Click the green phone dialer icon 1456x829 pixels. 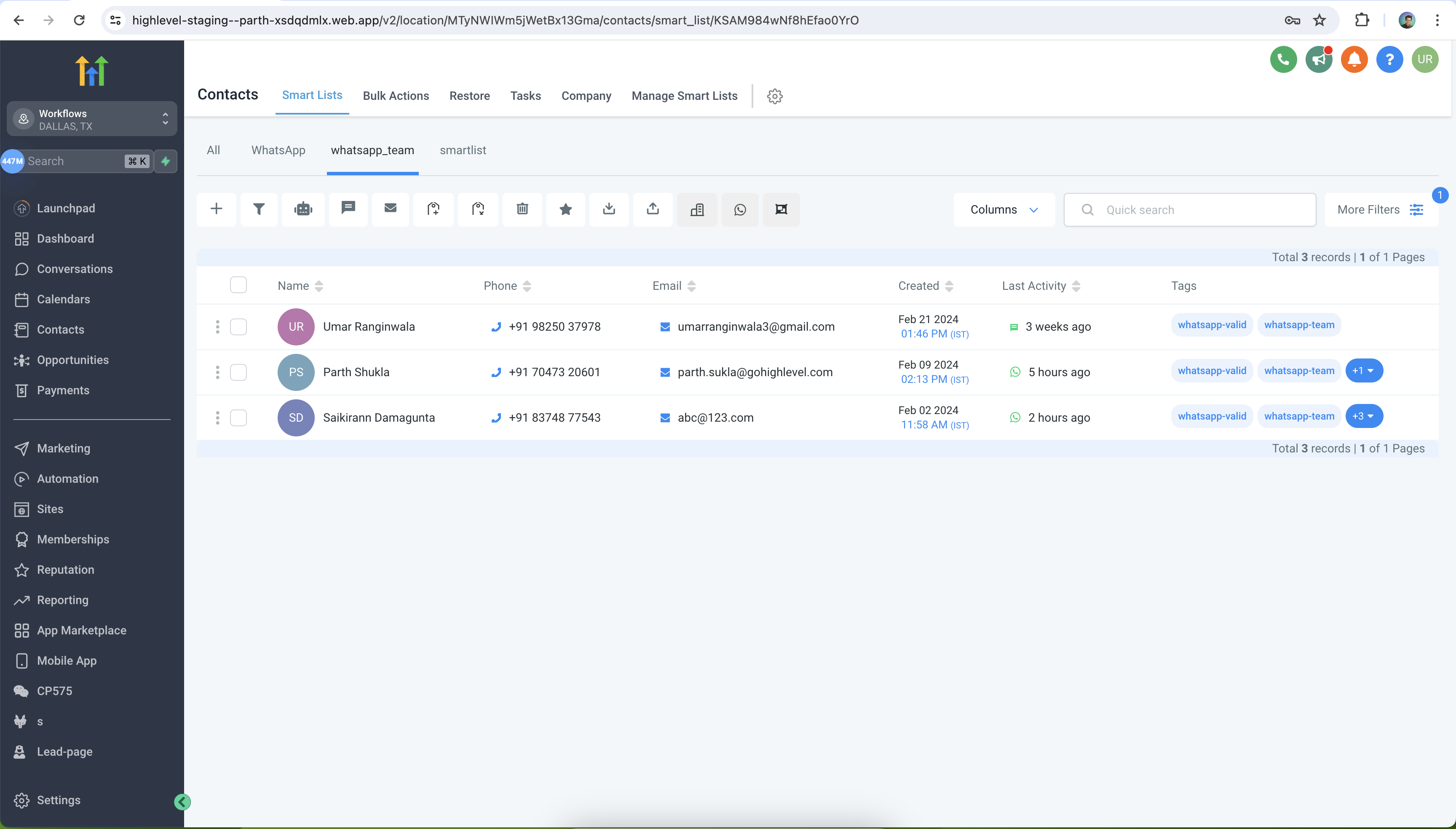pos(1283,59)
